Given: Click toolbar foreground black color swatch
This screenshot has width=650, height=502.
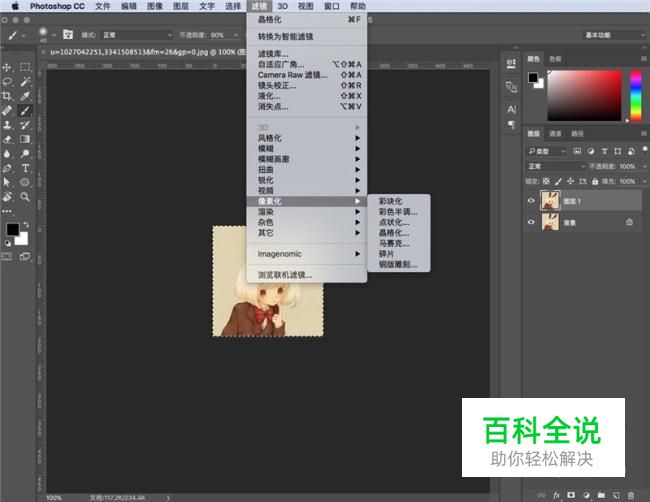Looking at the screenshot, I should click(x=12, y=229).
